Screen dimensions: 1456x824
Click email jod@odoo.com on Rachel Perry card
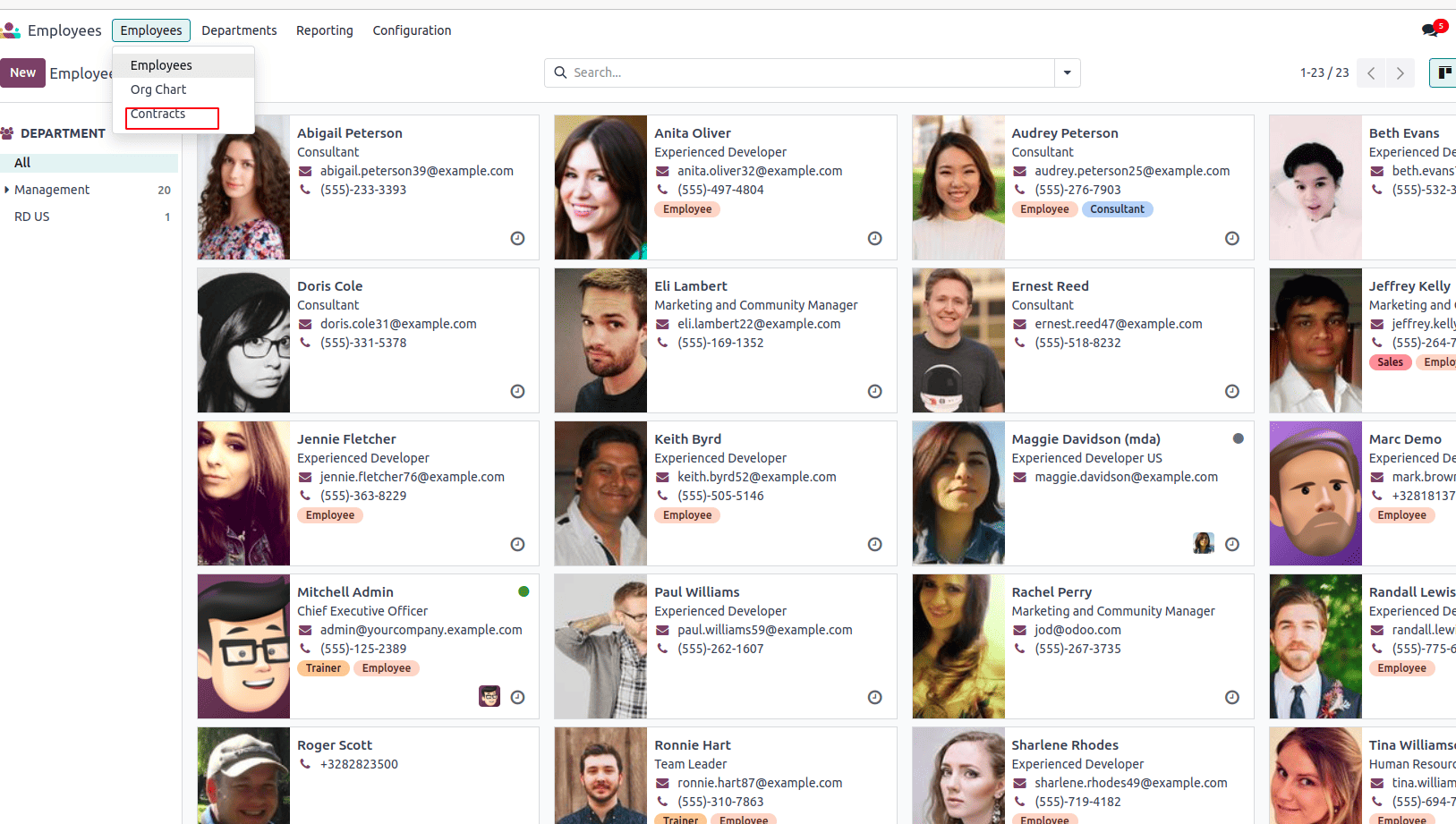pyautogui.click(x=1077, y=630)
